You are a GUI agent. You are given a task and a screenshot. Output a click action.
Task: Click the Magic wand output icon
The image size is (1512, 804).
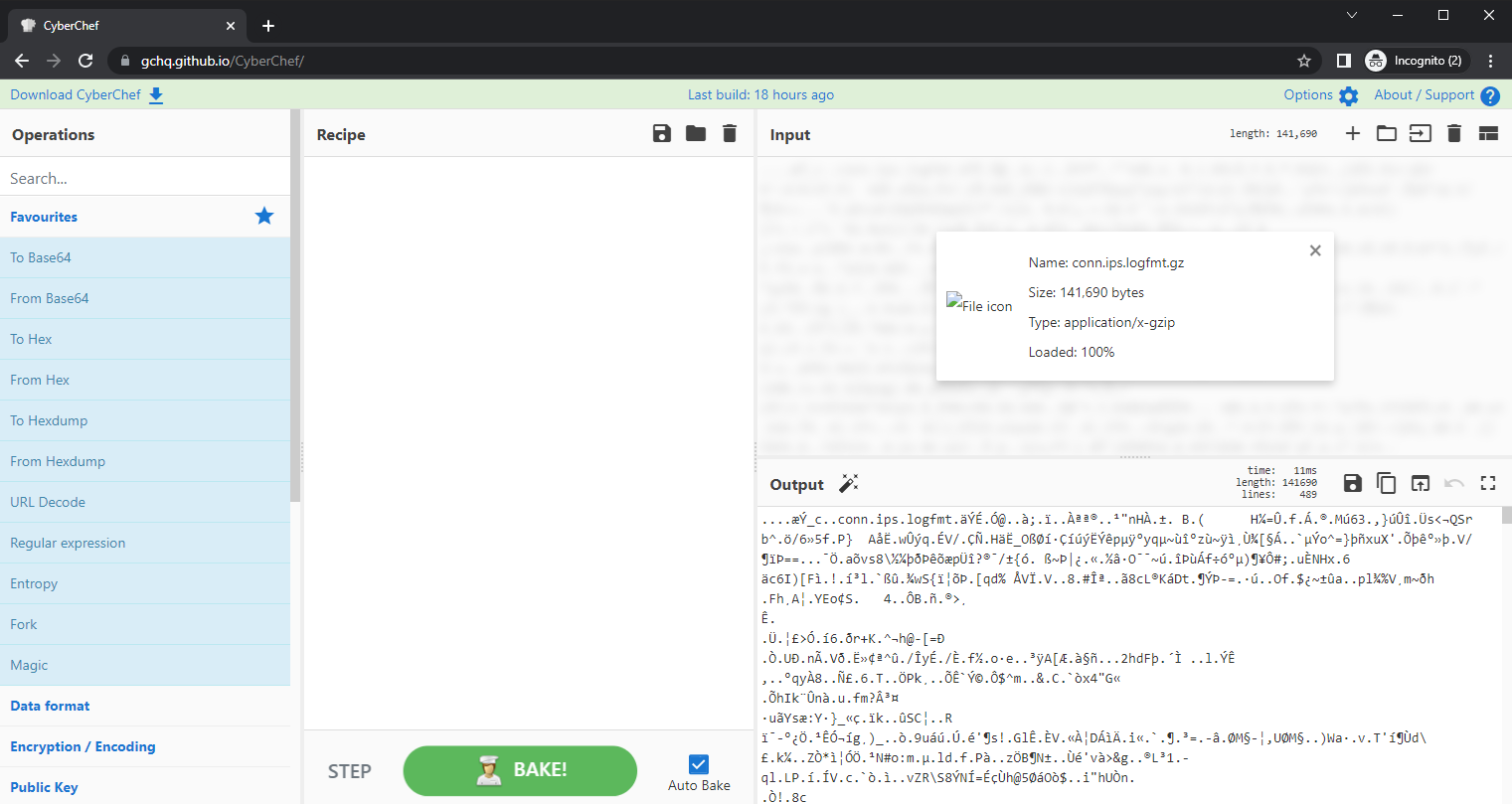(x=848, y=484)
